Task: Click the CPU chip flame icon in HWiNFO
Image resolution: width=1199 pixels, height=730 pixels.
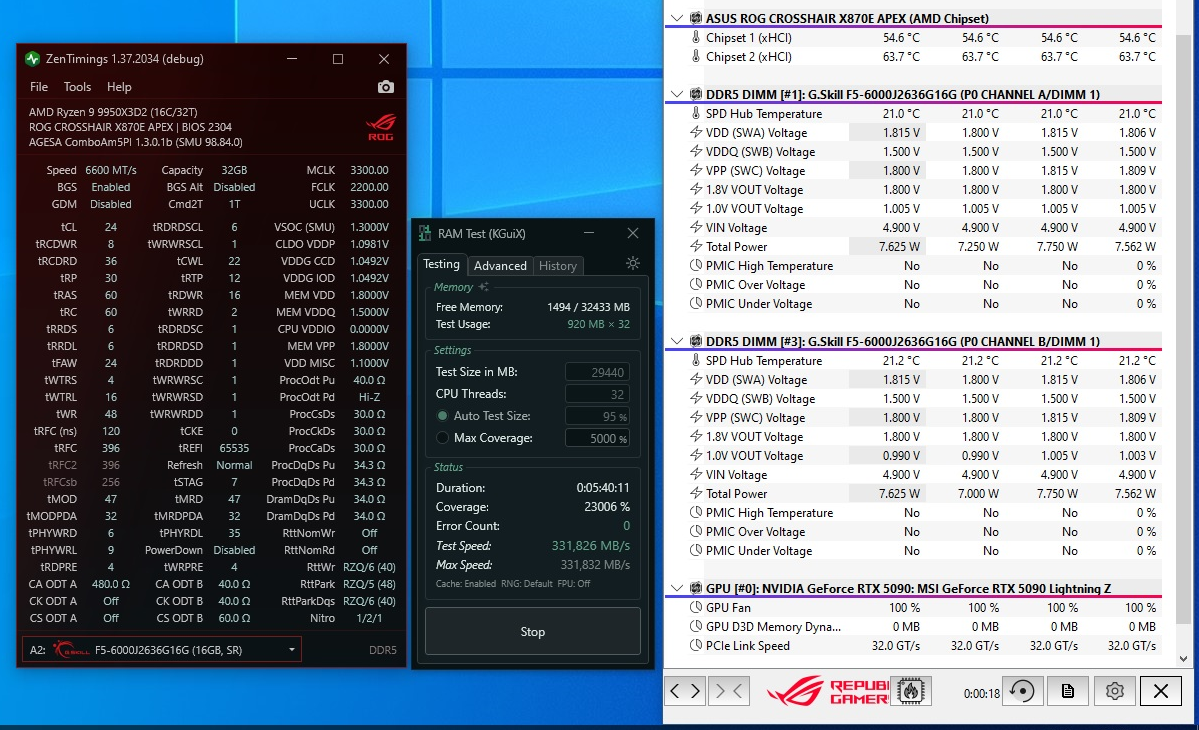Action: coord(910,691)
